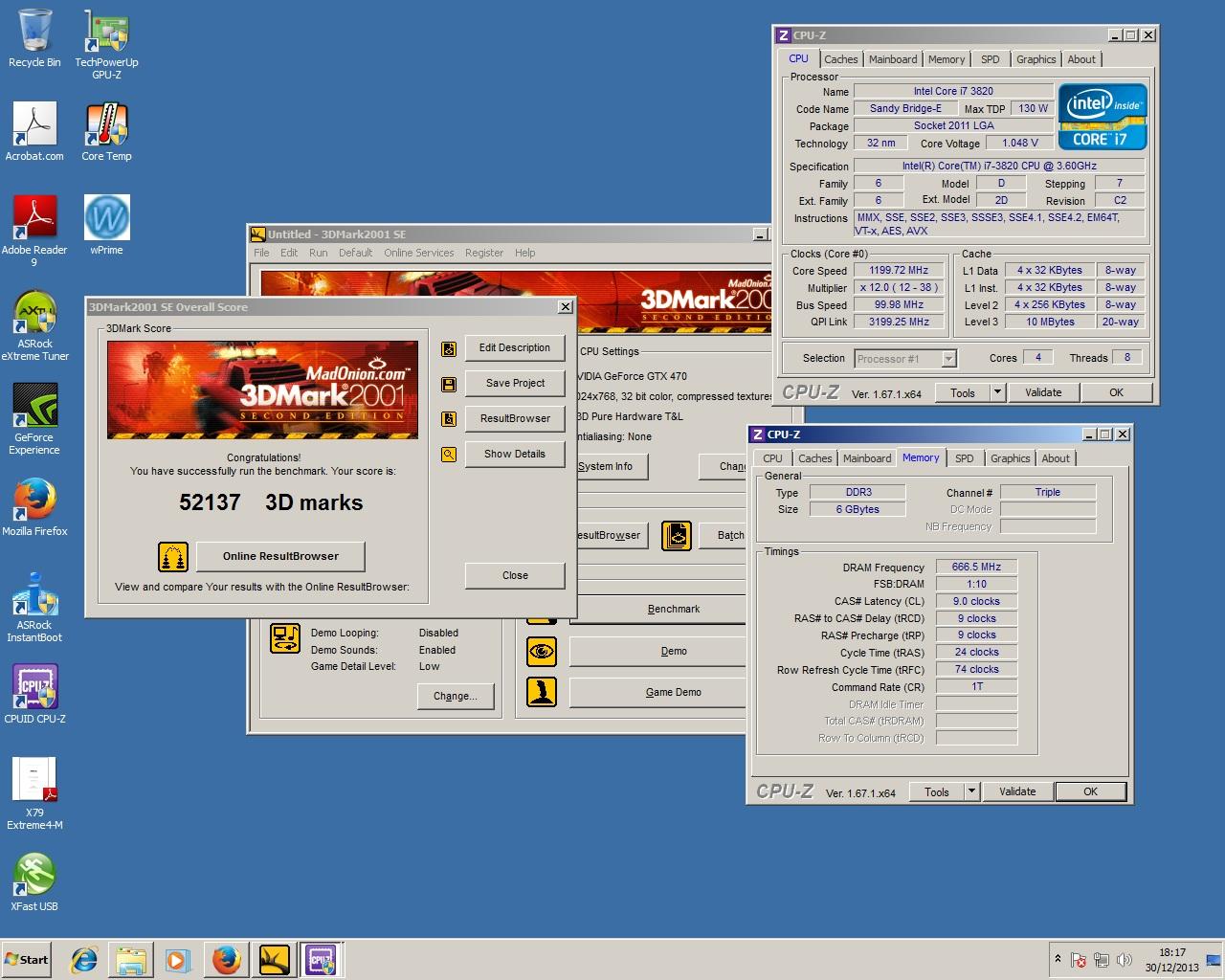This screenshot has height=980, width=1225.
Task: Click the Edit Description icon in score dialog
Action: click(448, 349)
